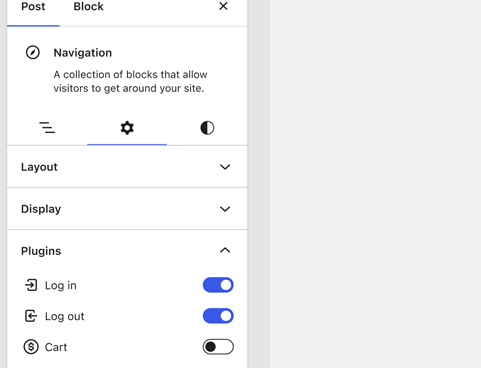Click the Cart dollar-sign icon

point(31,347)
